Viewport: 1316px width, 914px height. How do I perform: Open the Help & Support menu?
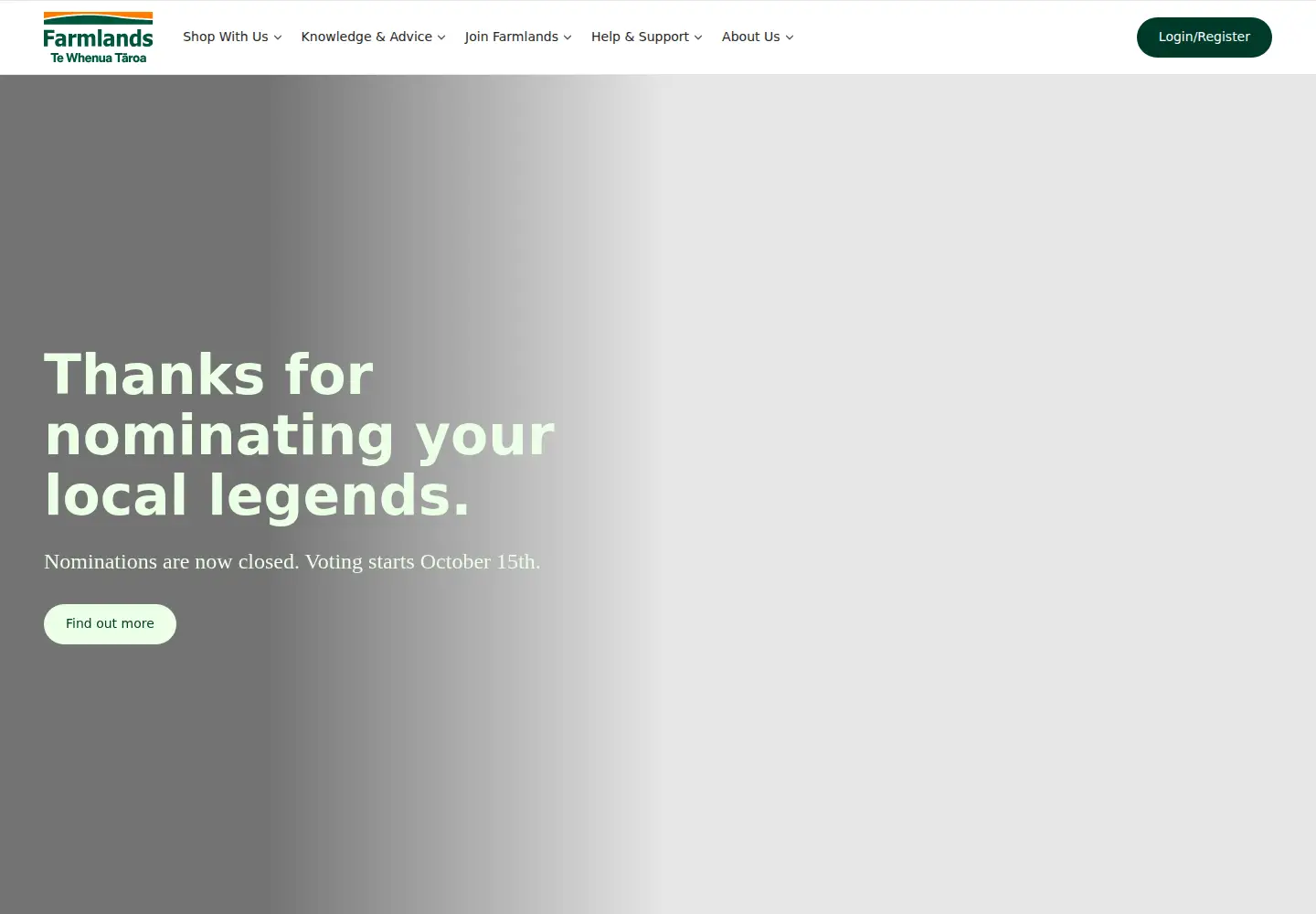coord(646,37)
